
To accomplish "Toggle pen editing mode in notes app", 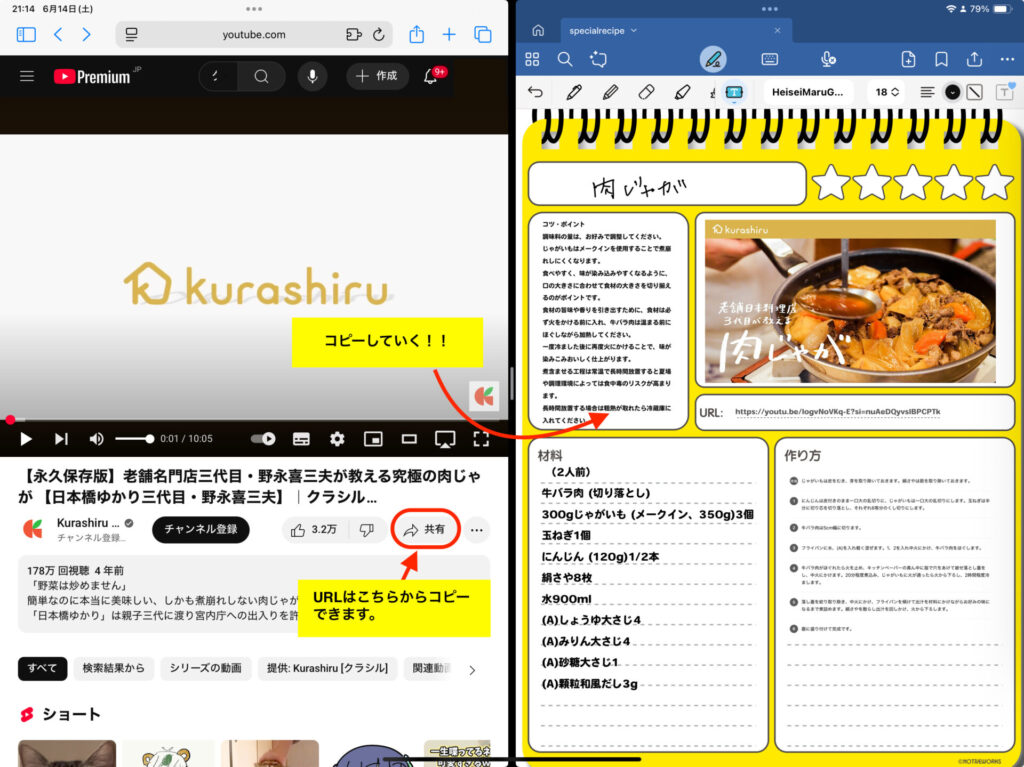I will tap(713, 59).
